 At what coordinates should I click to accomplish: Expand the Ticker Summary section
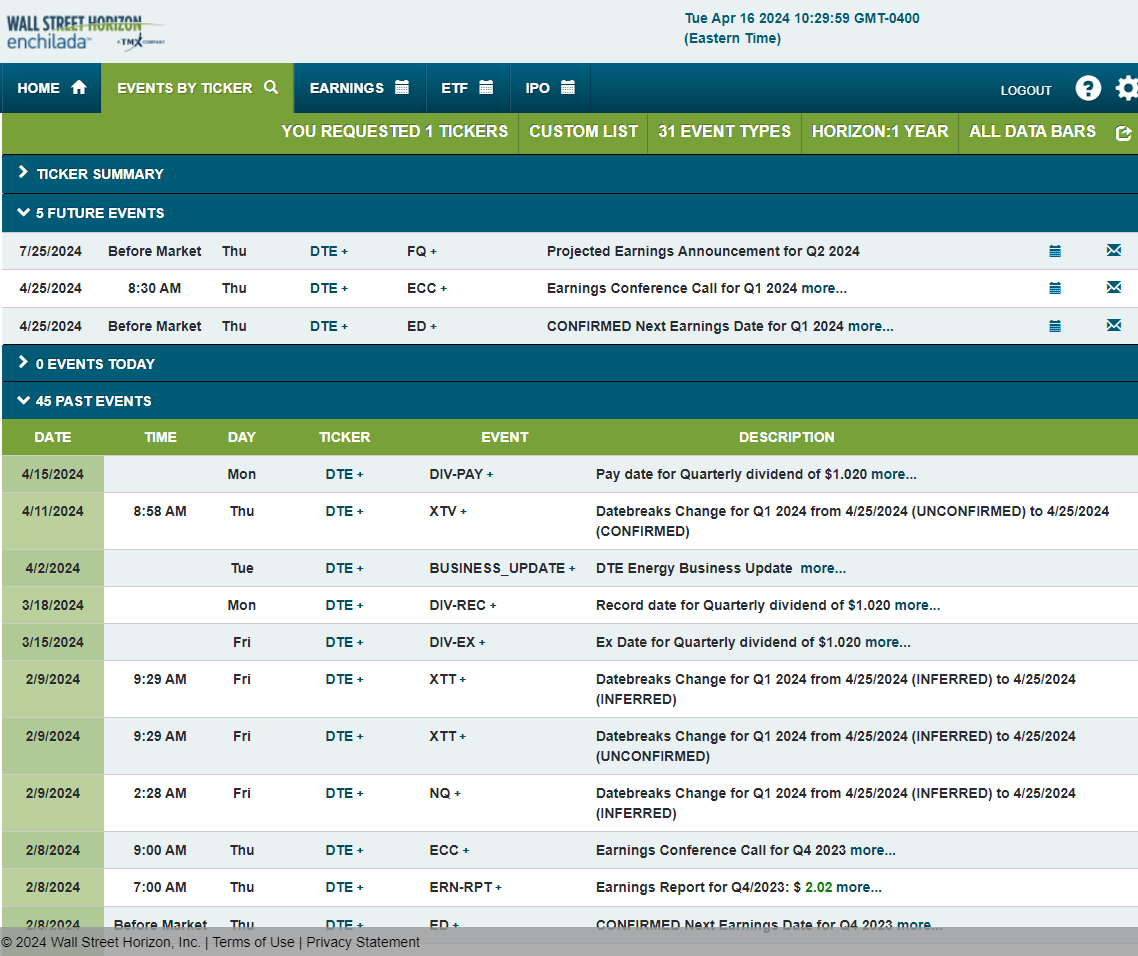(99, 174)
